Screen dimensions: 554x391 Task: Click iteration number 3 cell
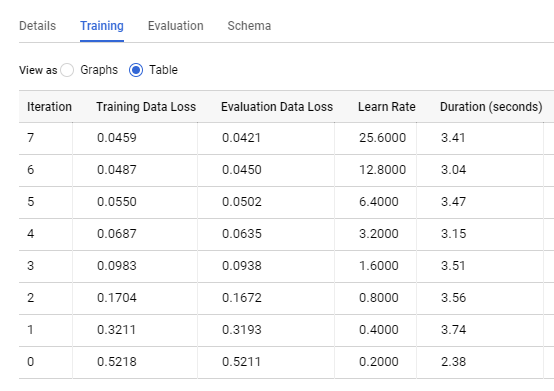coord(31,266)
